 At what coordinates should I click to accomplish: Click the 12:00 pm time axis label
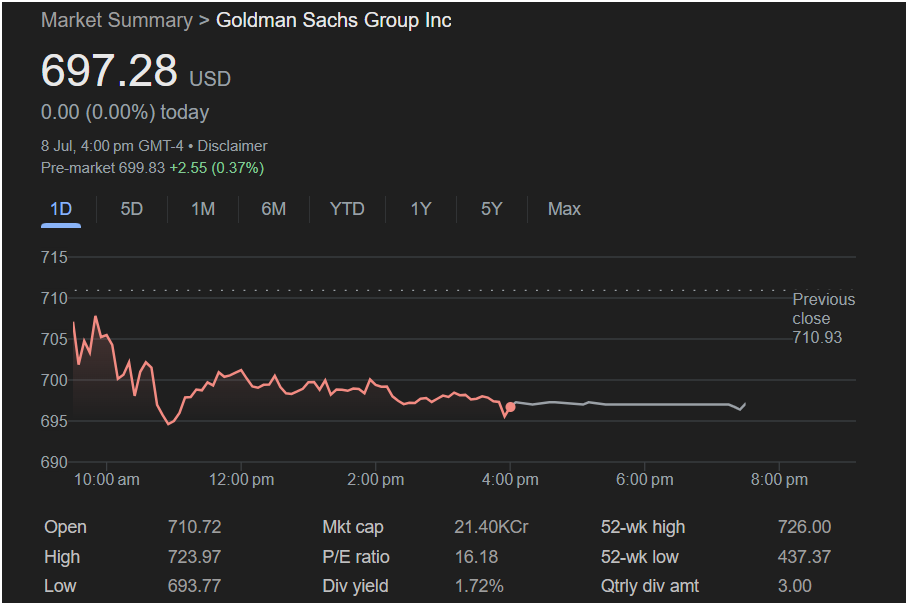pyautogui.click(x=241, y=479)
